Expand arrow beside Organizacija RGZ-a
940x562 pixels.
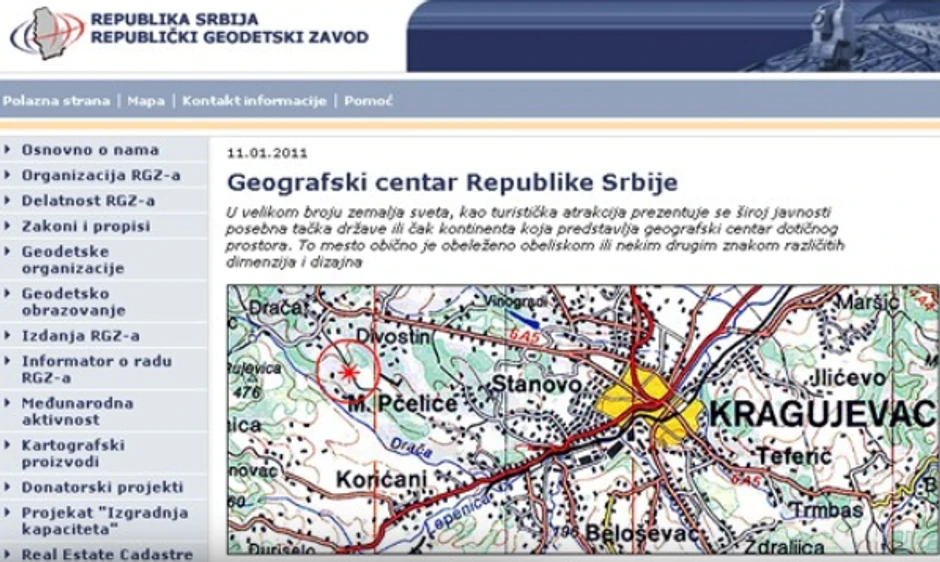[7, 175]
